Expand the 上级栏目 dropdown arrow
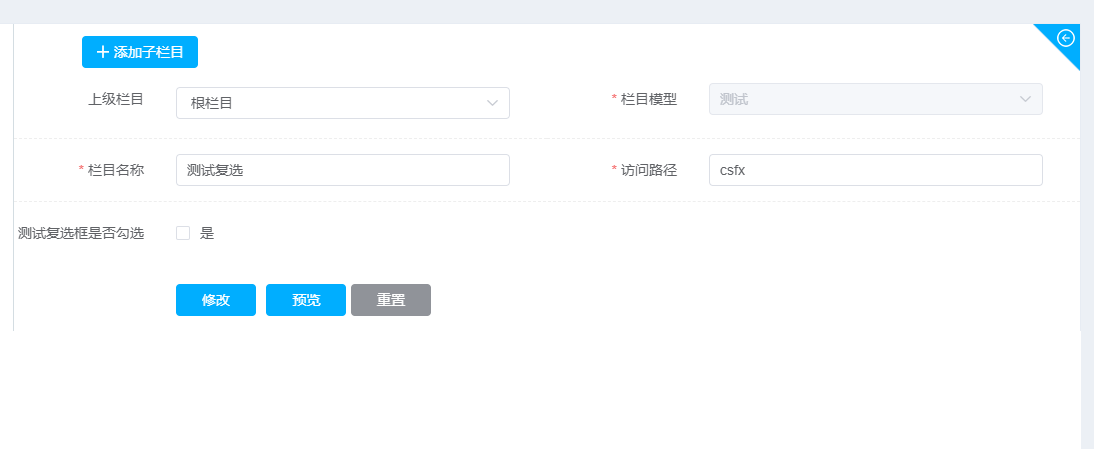This screenshot has width=1094, height=449. tap(492, 103)
